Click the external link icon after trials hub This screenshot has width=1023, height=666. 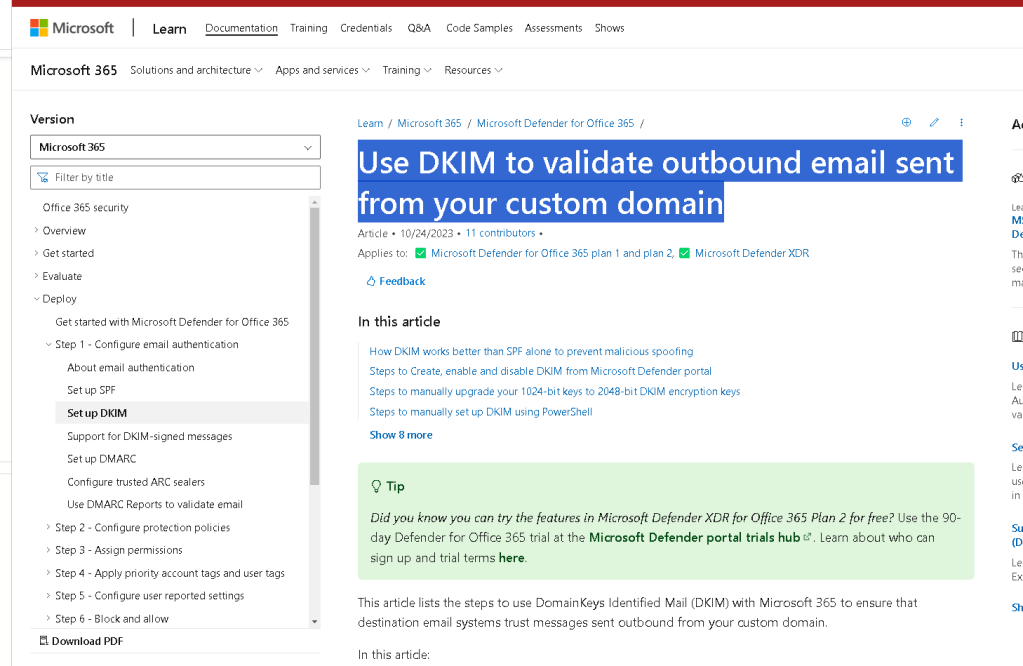(807, 537)
